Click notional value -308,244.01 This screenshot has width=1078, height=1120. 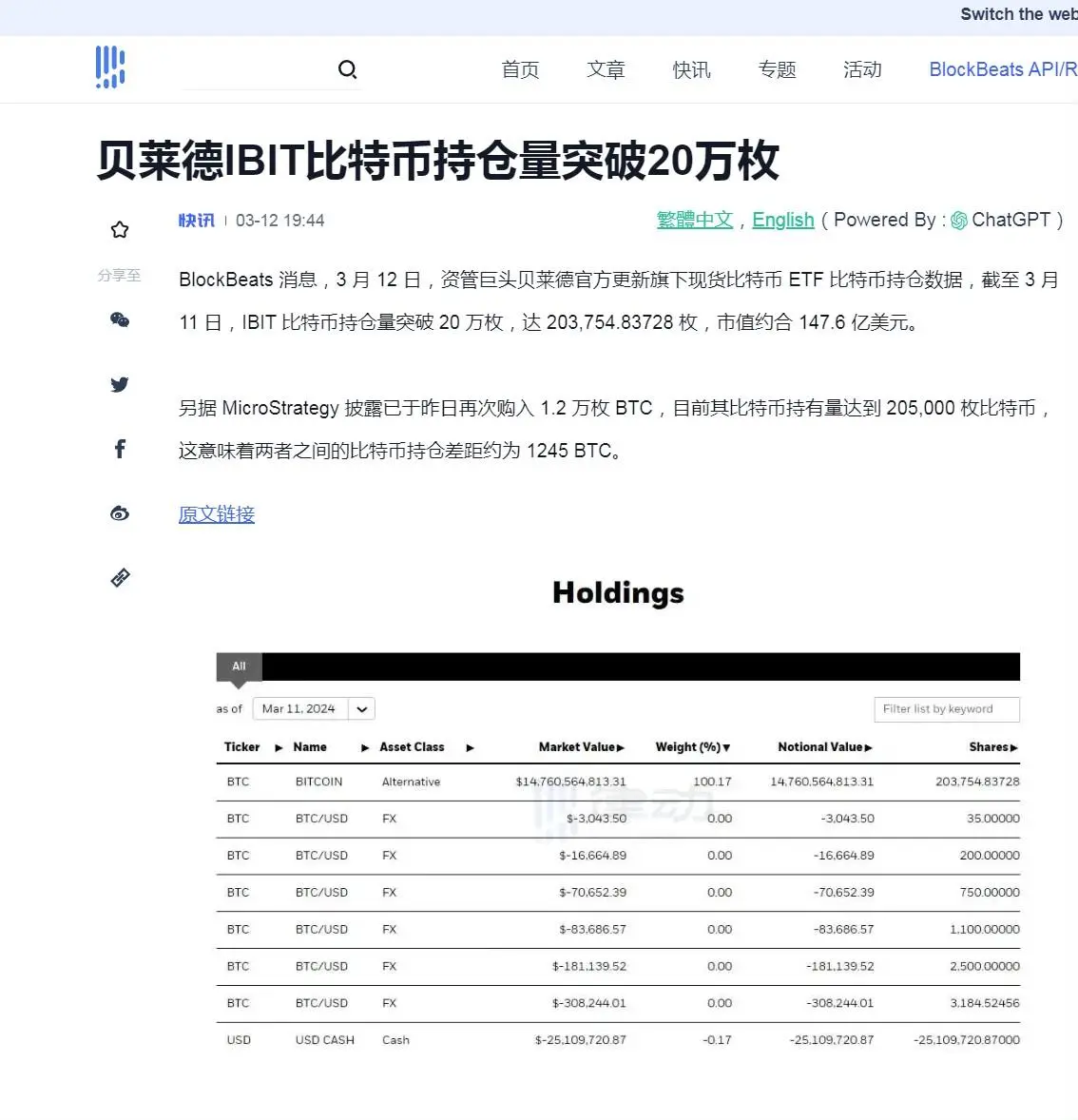(x=840, y=1004)
